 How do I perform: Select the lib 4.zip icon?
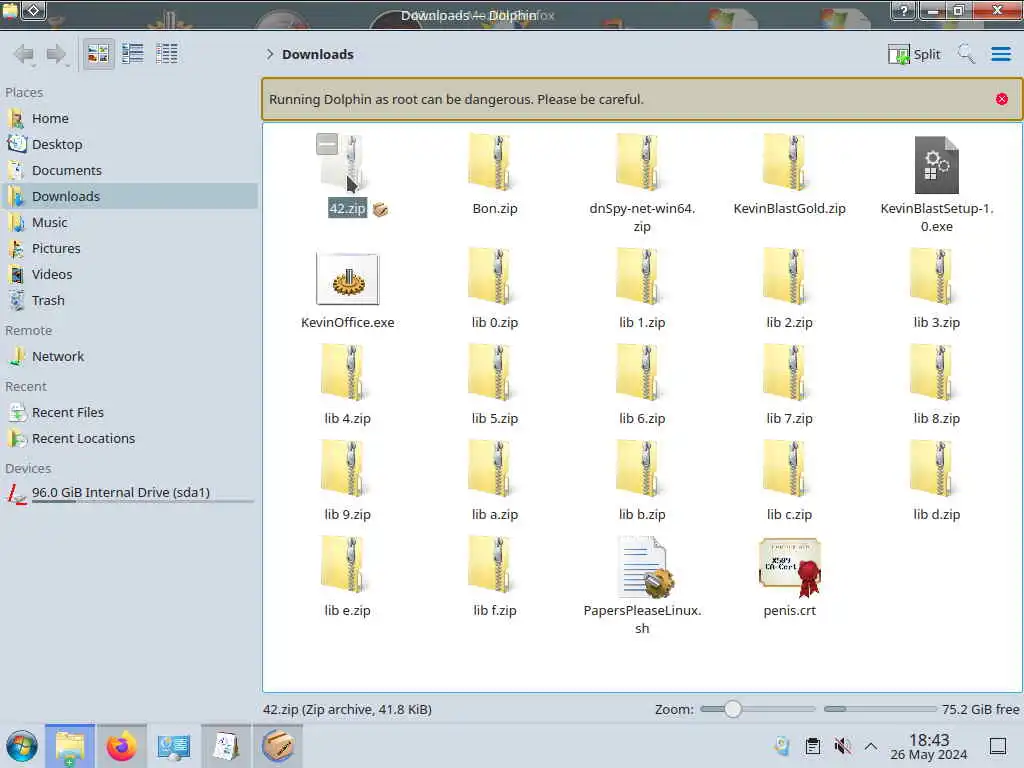point(347,373)
